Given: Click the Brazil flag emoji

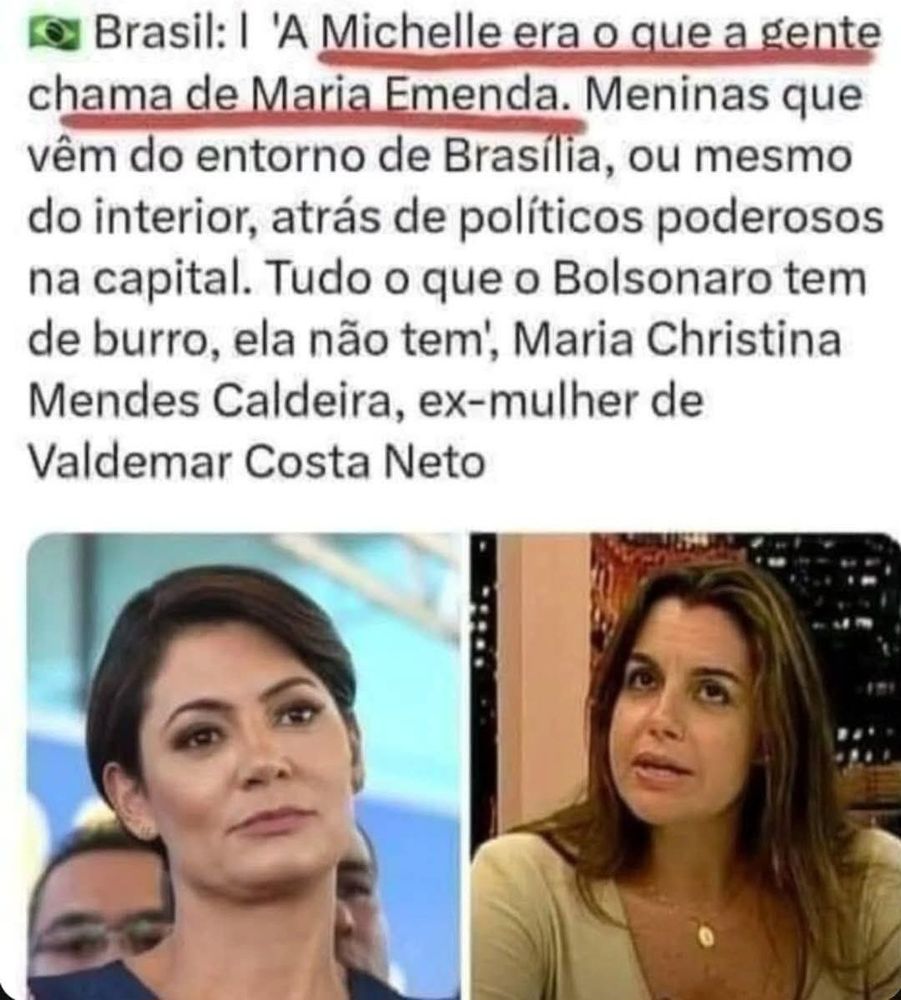Looking at the screenshot, I should pyautogui.click(x=54, y=34).
